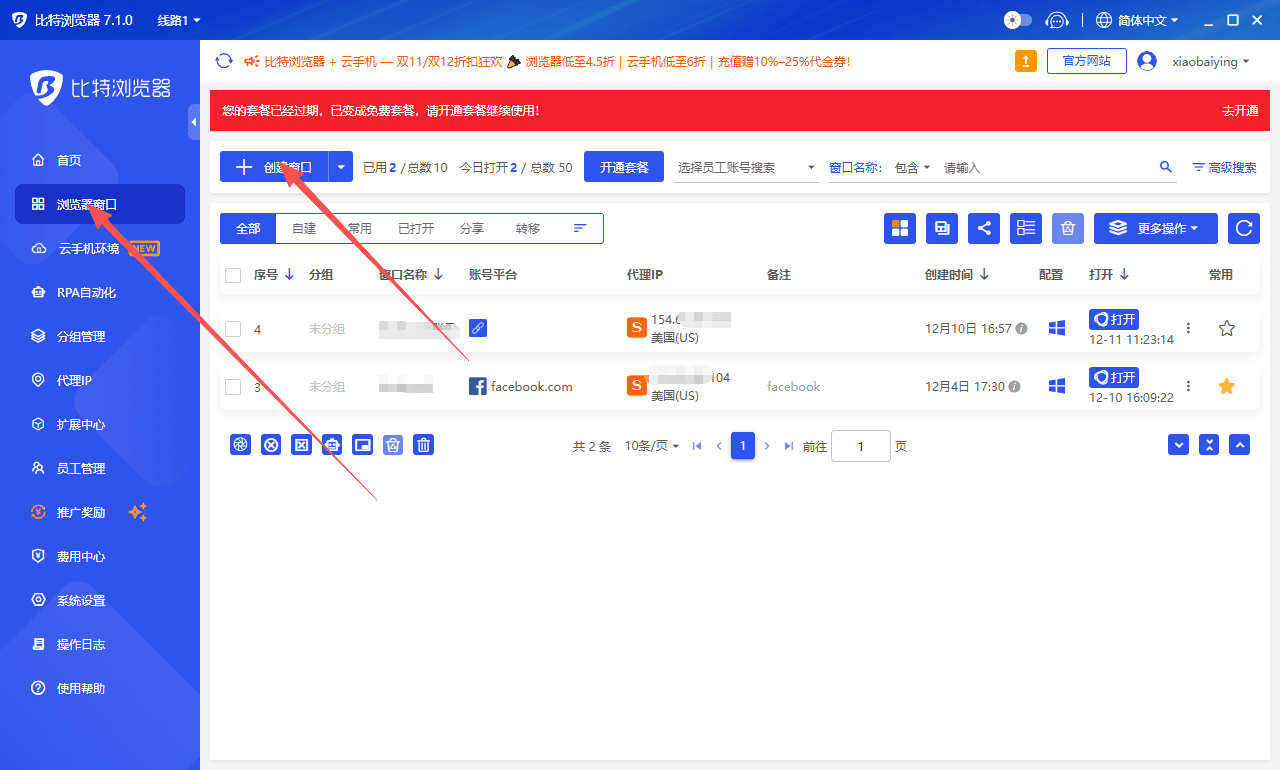Switch to the 已打开 tab

coord(416,228)
